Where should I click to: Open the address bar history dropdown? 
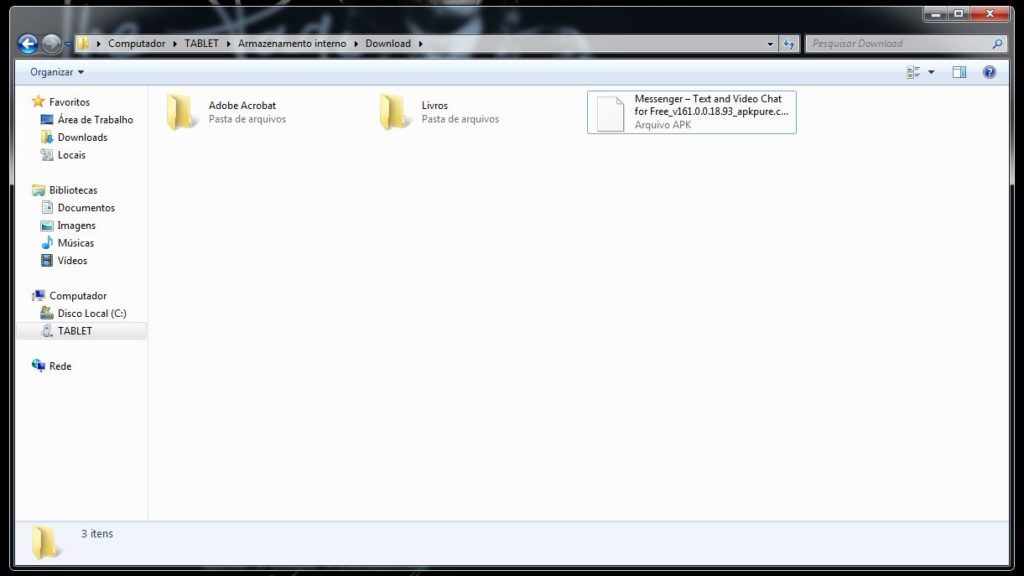click(x=770, y=44)
